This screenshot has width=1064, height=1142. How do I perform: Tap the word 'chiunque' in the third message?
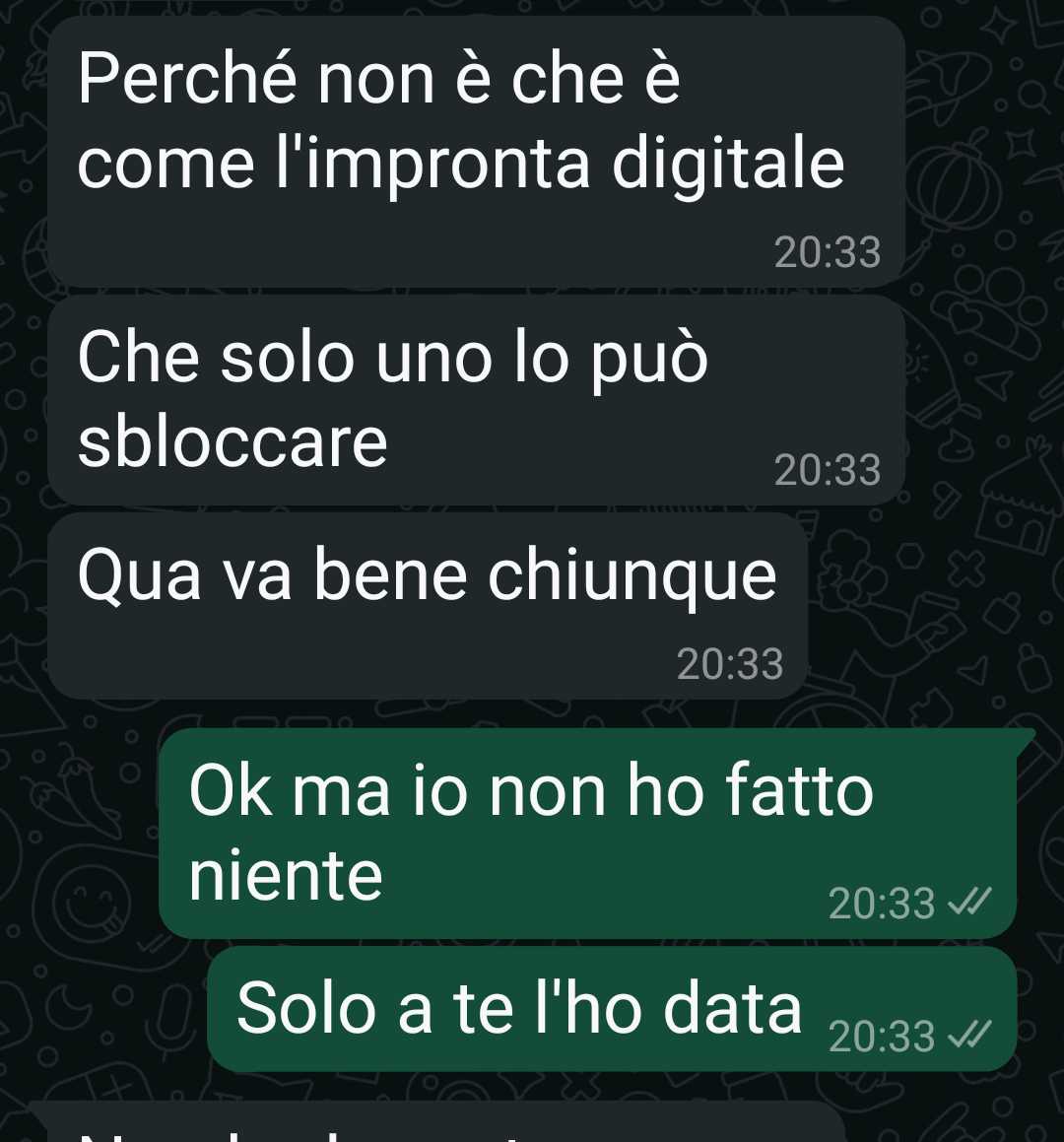click(632, 577)
